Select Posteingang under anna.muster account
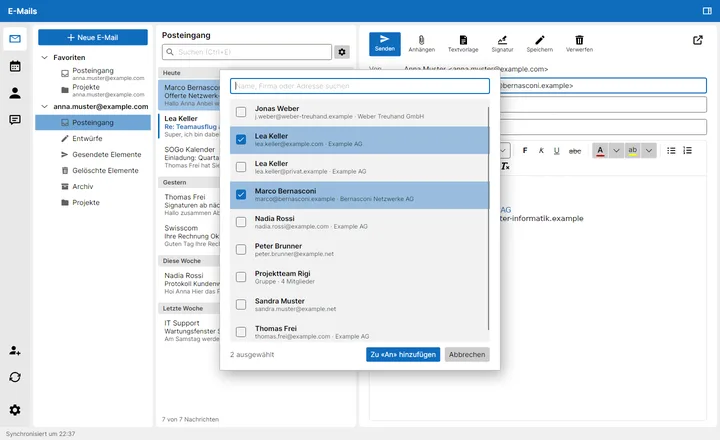 coord(93,123)
